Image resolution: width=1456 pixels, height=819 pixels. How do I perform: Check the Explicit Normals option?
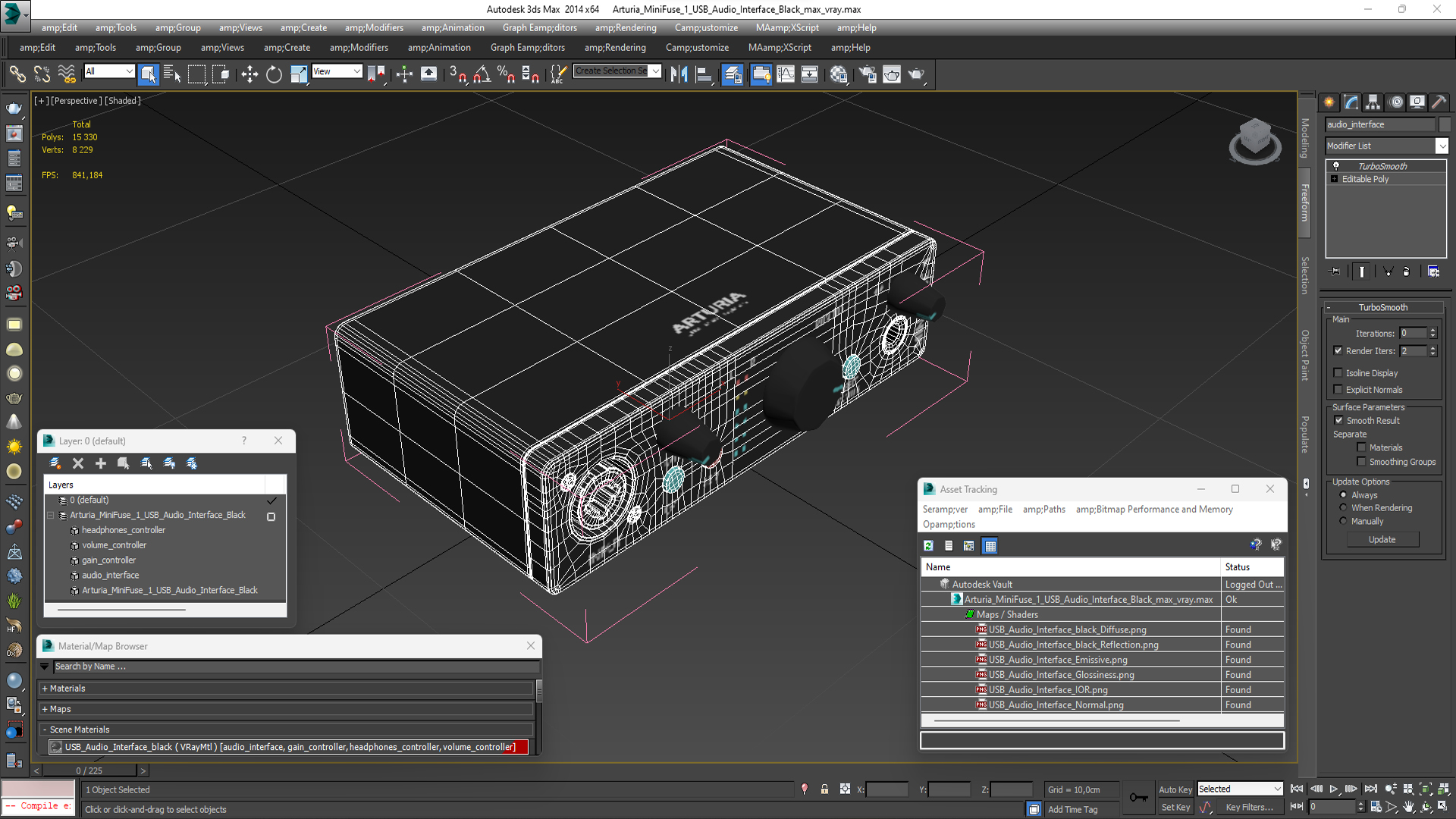tap(1338, 390)
